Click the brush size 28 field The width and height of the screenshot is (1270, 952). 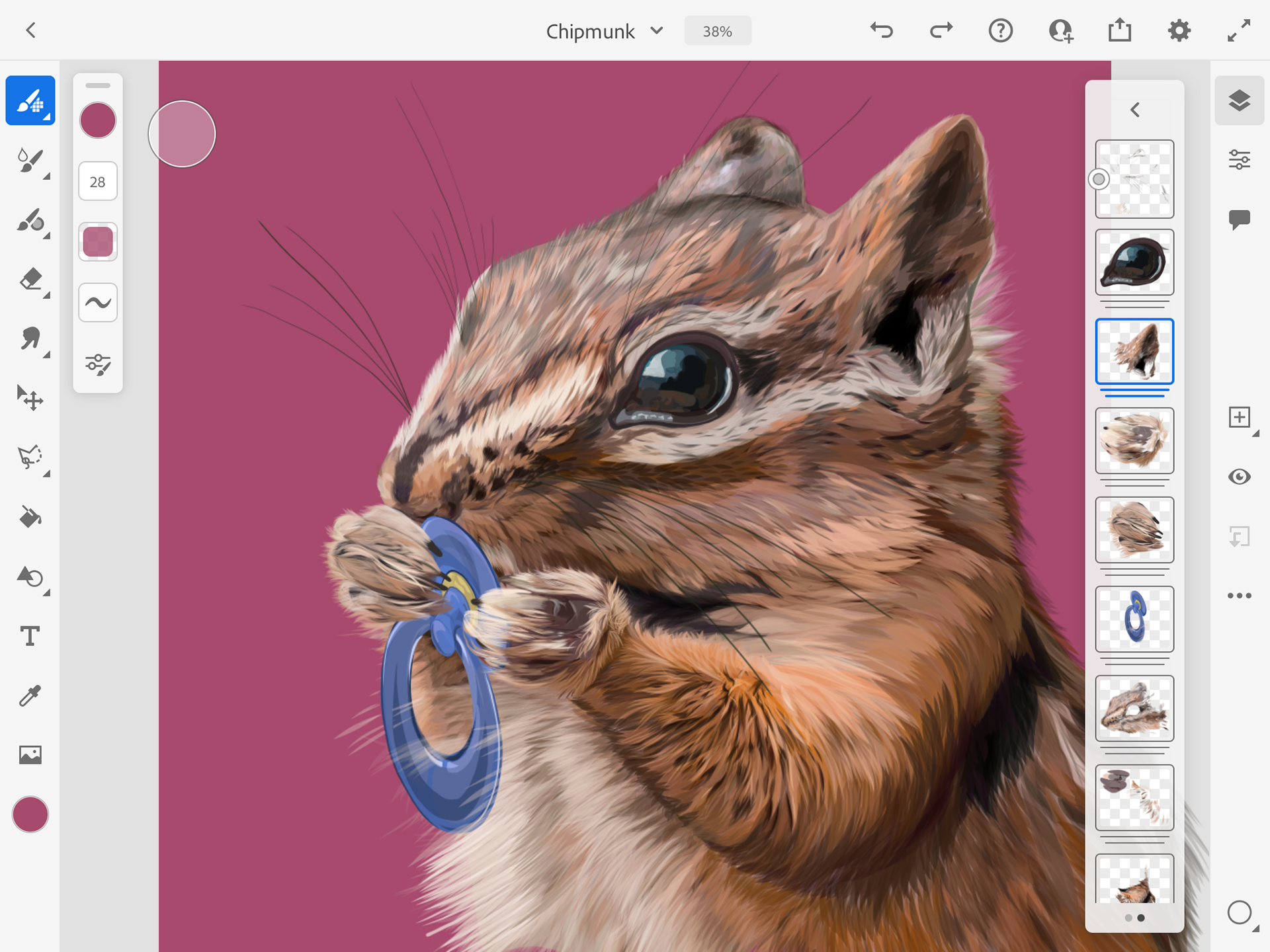tap(98, 182)
